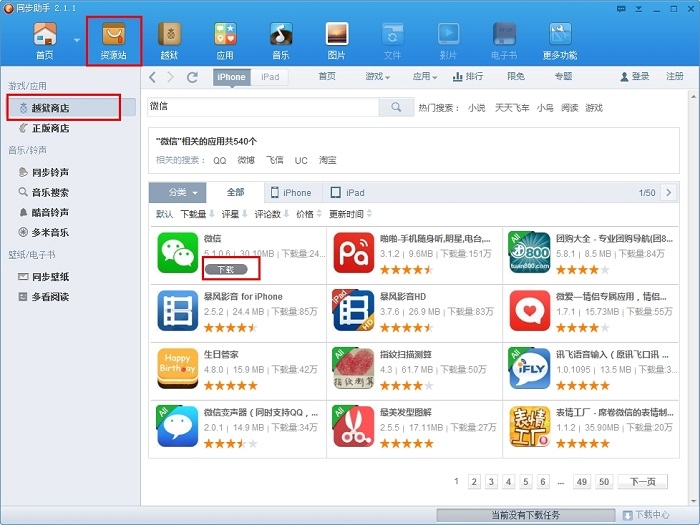700x525 pixels.
Task: Go forward with the right arrow
Action: coord(170,77)
